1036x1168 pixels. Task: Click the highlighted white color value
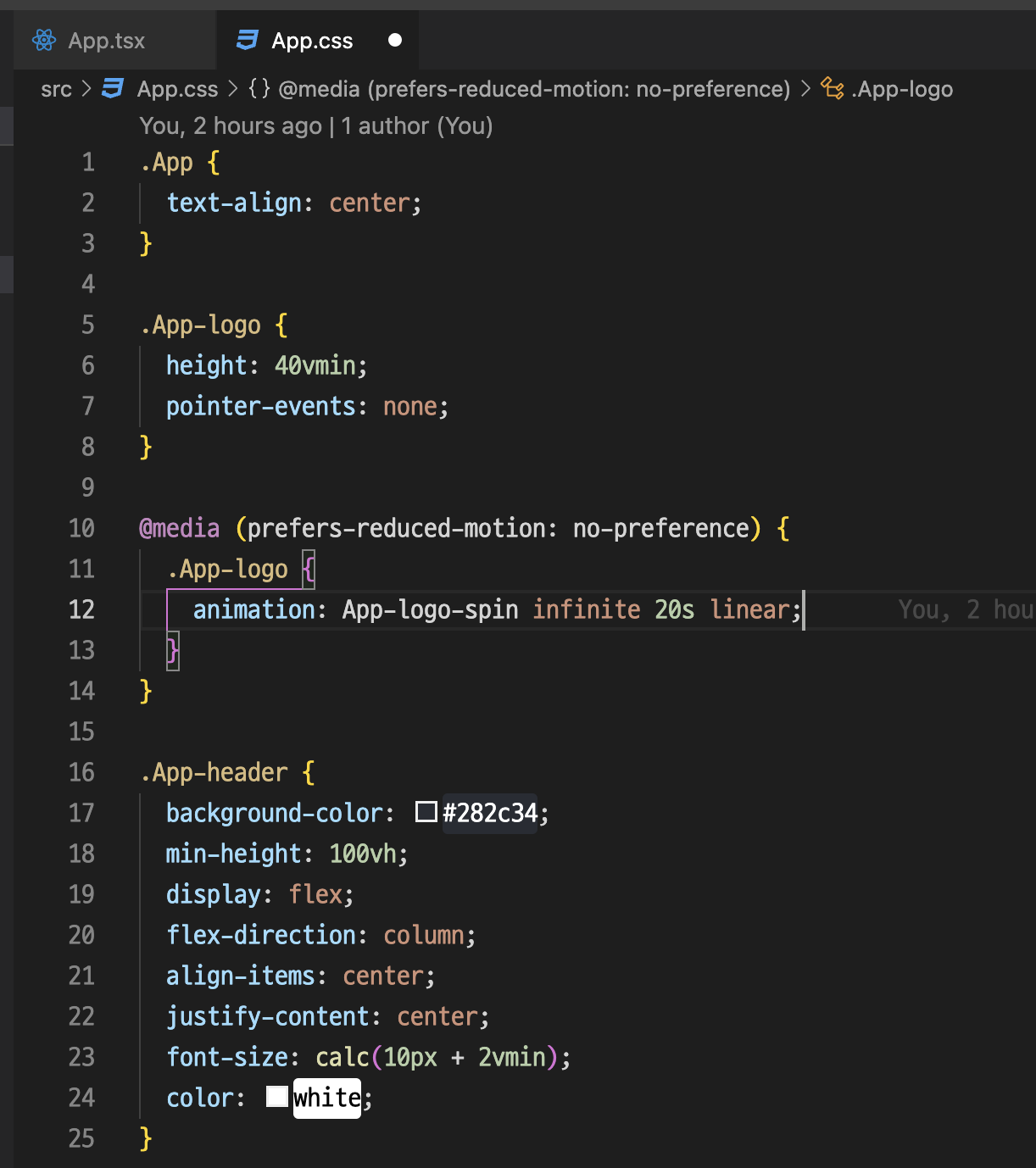point(327,1098)
